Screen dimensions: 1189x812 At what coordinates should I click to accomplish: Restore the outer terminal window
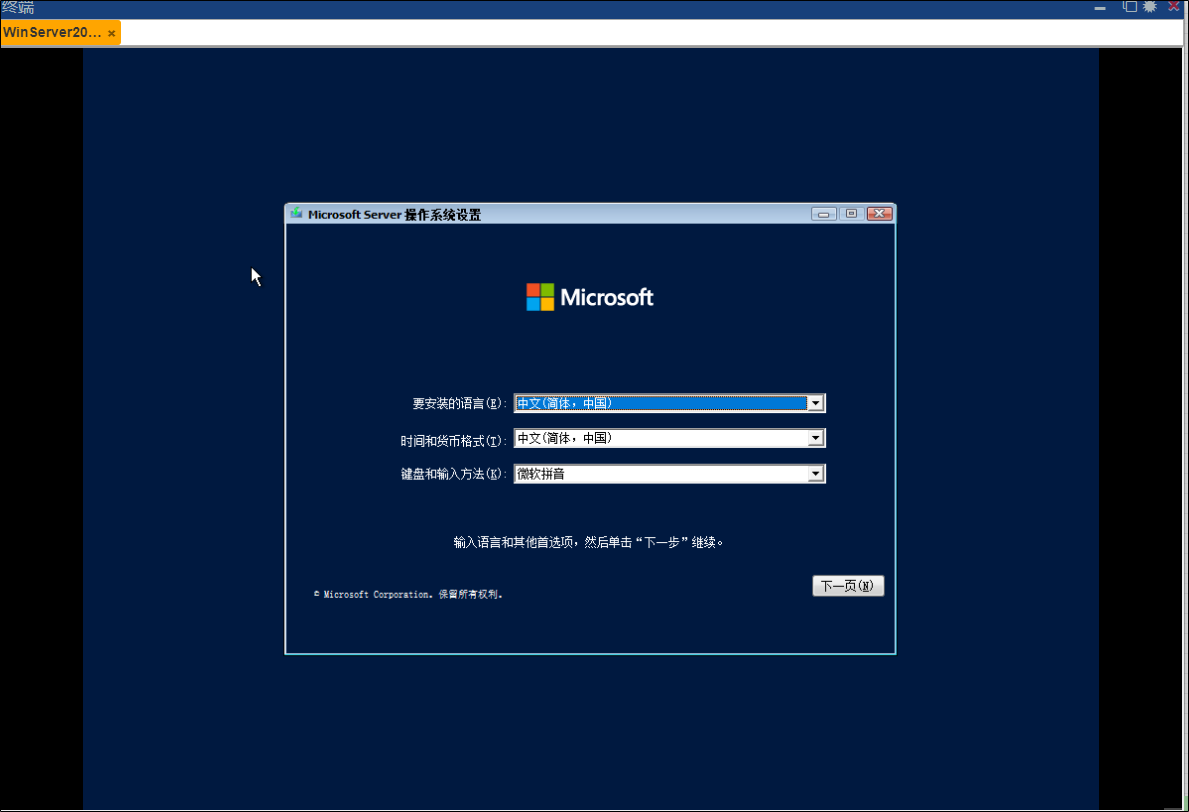pos(1129,7)
